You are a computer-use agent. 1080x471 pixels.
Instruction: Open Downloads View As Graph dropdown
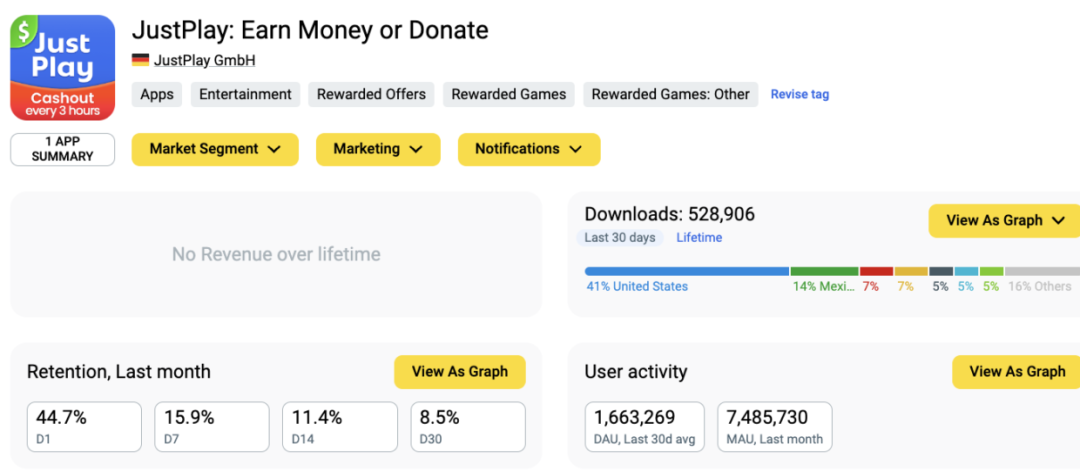click(1005, 221)
